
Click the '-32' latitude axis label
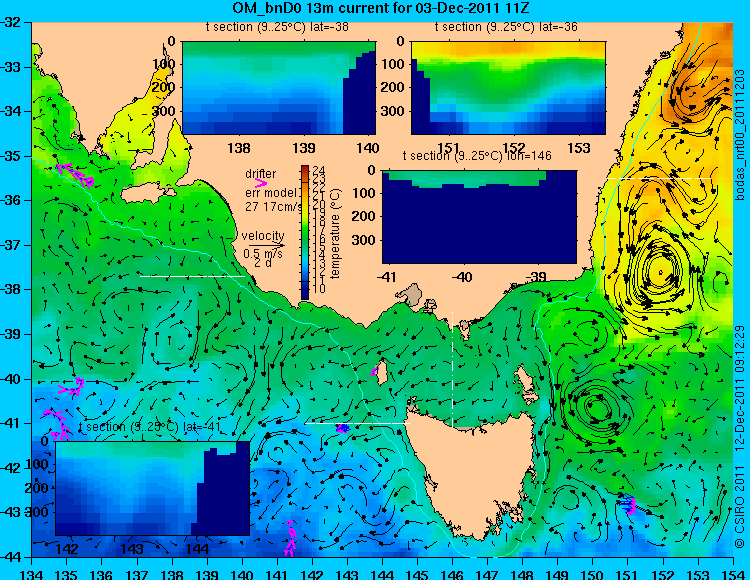coord(12,22)
